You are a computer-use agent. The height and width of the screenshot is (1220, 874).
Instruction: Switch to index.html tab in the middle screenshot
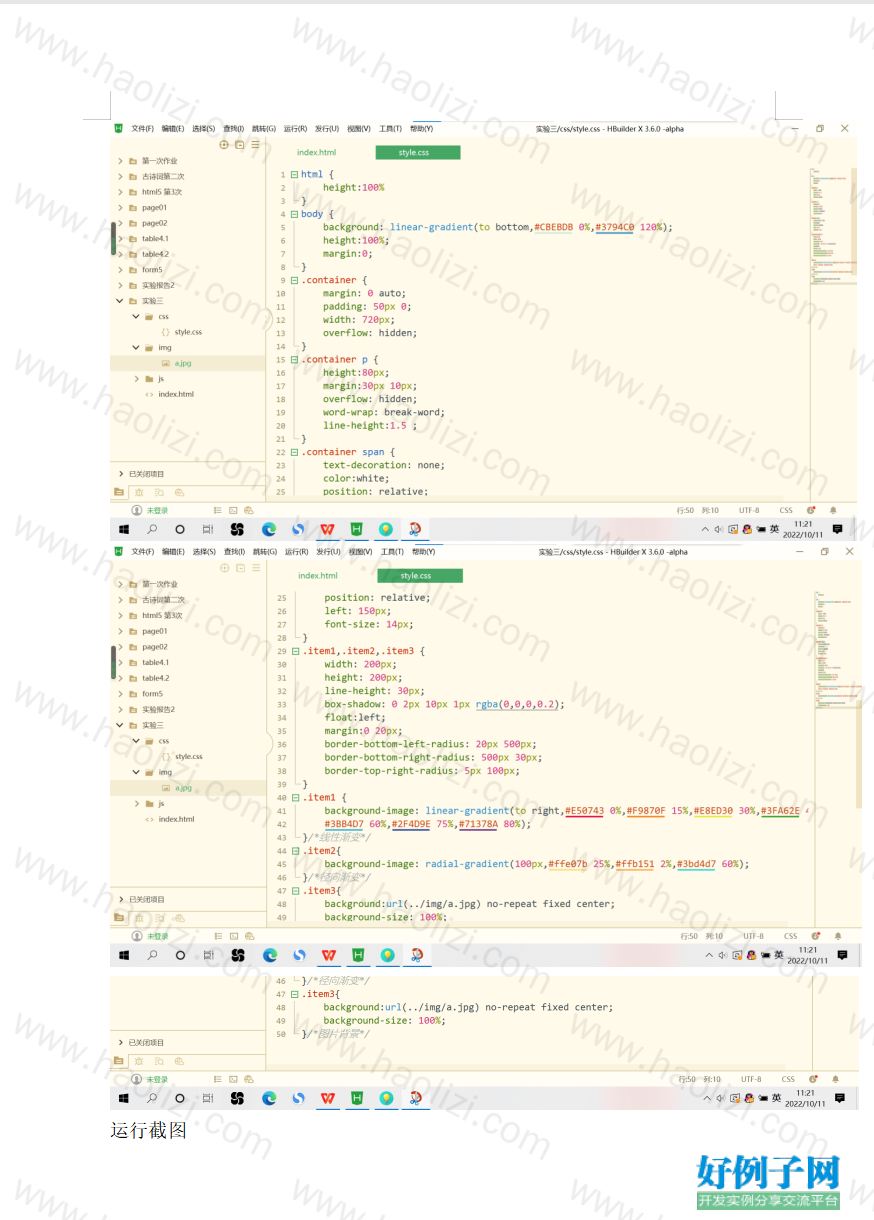coord(318,576)
